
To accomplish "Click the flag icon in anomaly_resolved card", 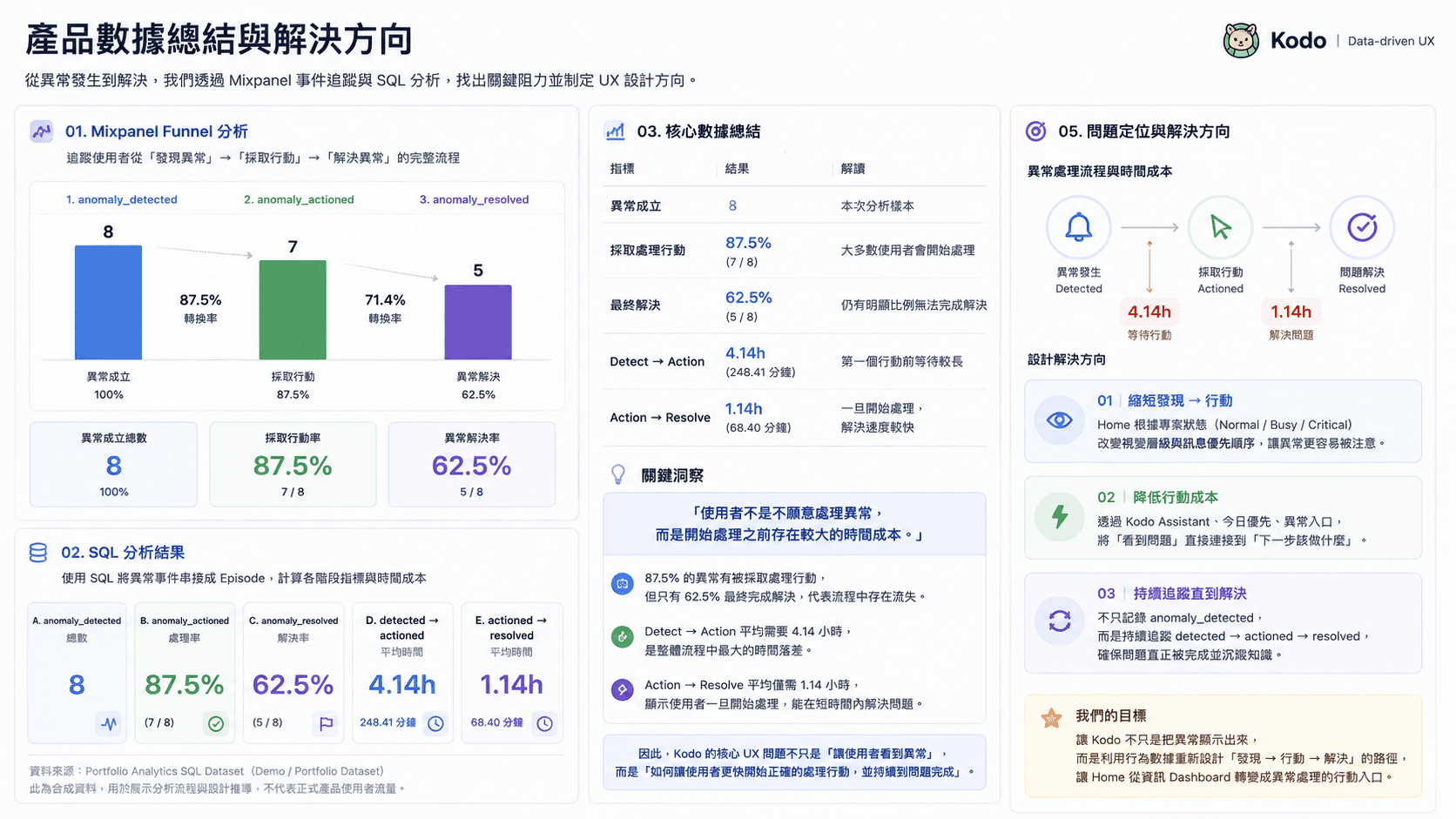I will coord(327,723).
